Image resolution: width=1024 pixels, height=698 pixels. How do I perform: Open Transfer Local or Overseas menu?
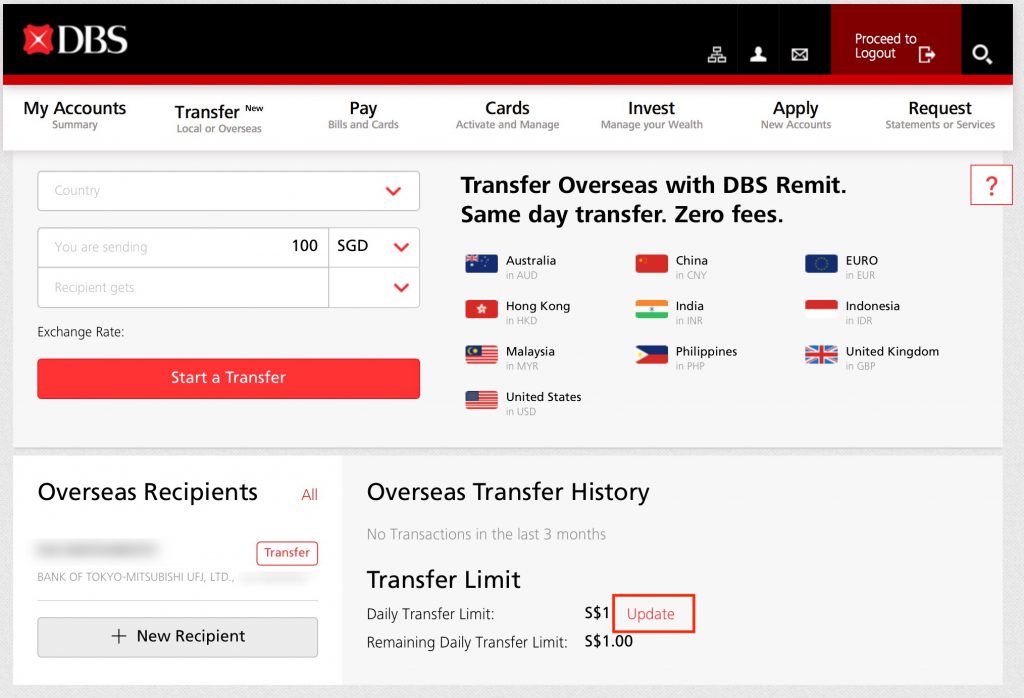(219, 118)
